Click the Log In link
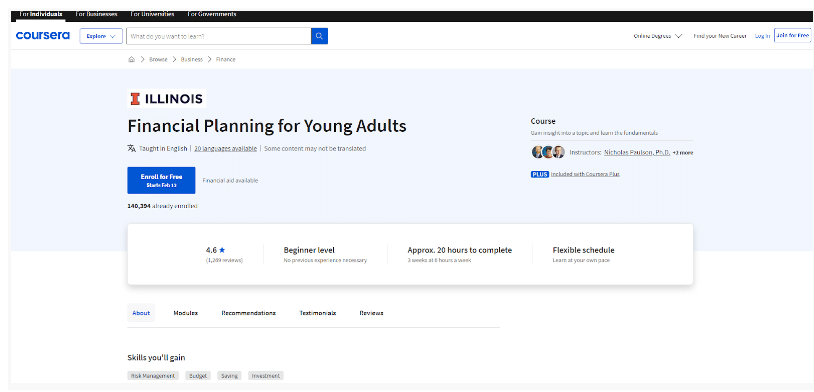Screen dimensions: 814x392 (x=762, y=36)
